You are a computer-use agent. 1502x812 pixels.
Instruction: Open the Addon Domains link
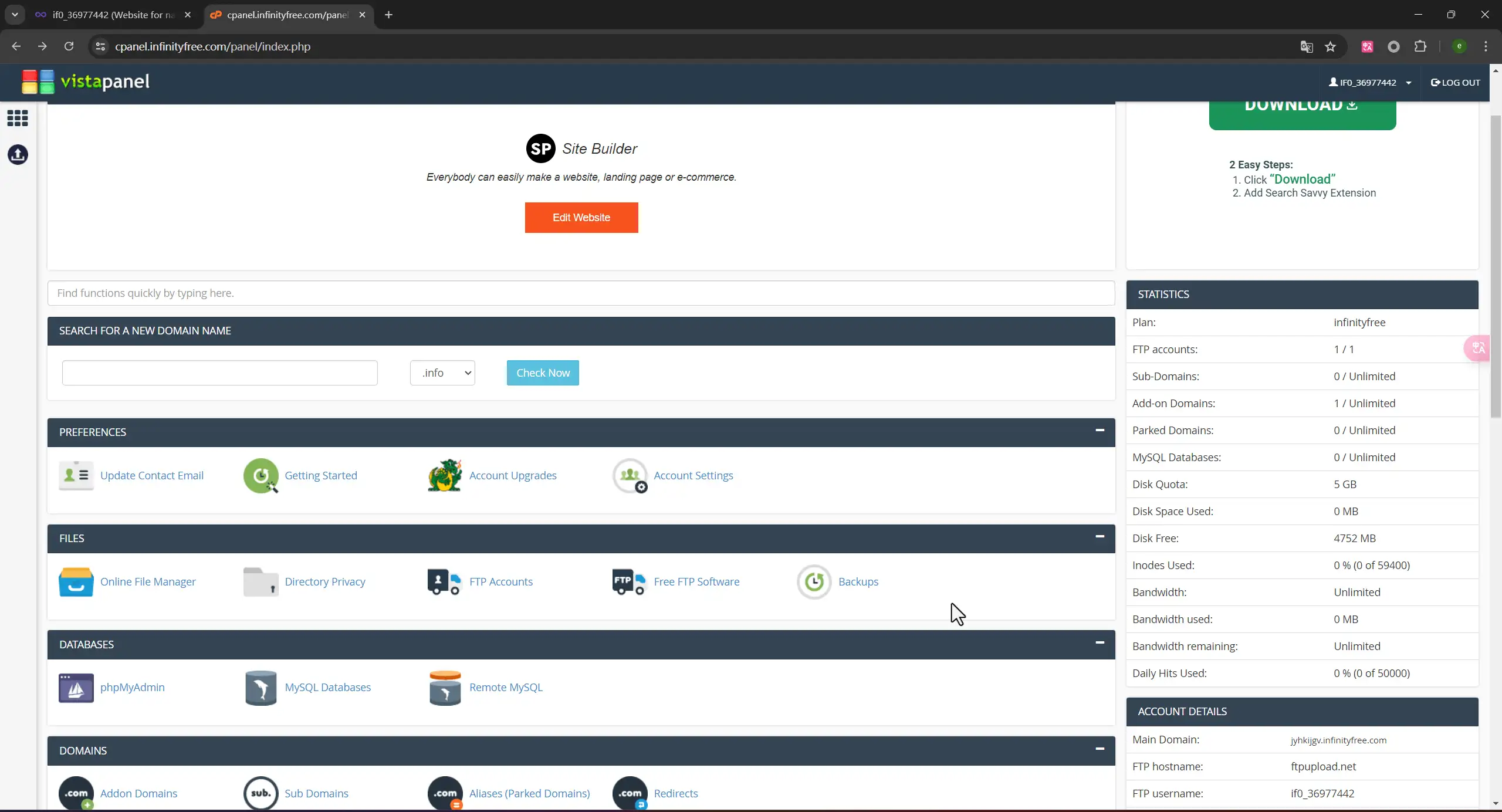click(x=138, y=793)
